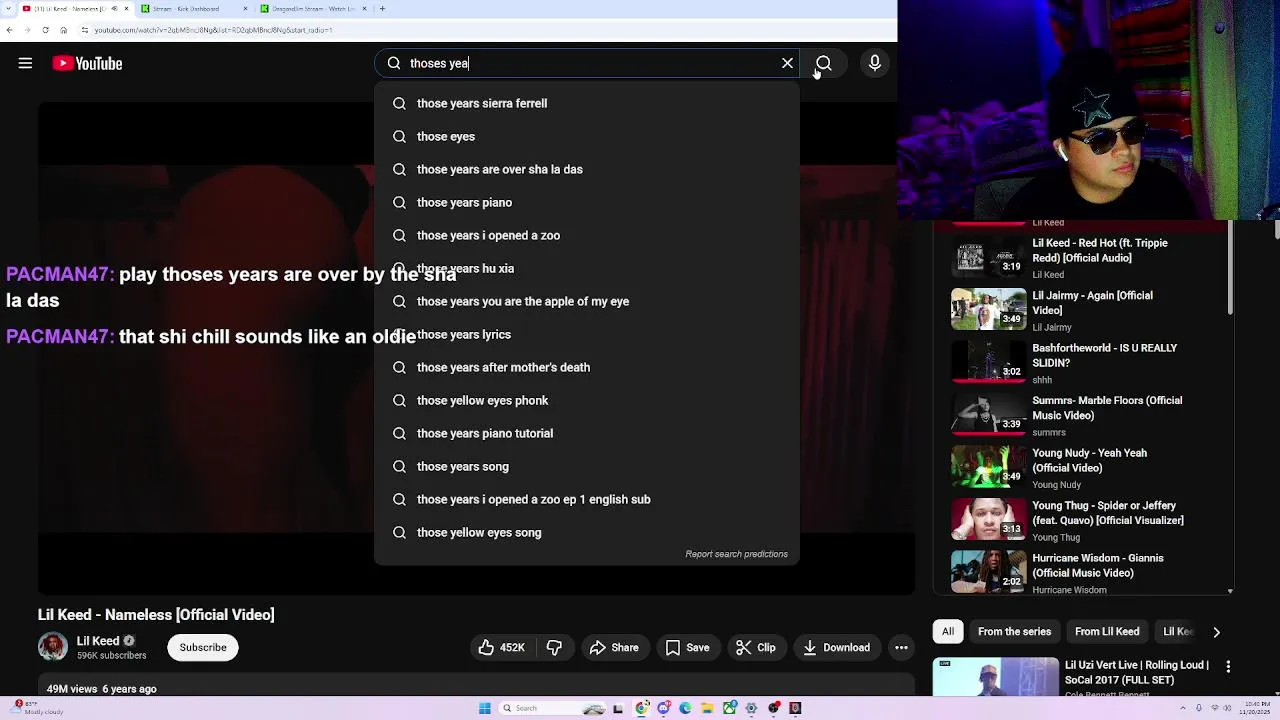Open the Lil Keed channel name link

[x=98, y=641]
